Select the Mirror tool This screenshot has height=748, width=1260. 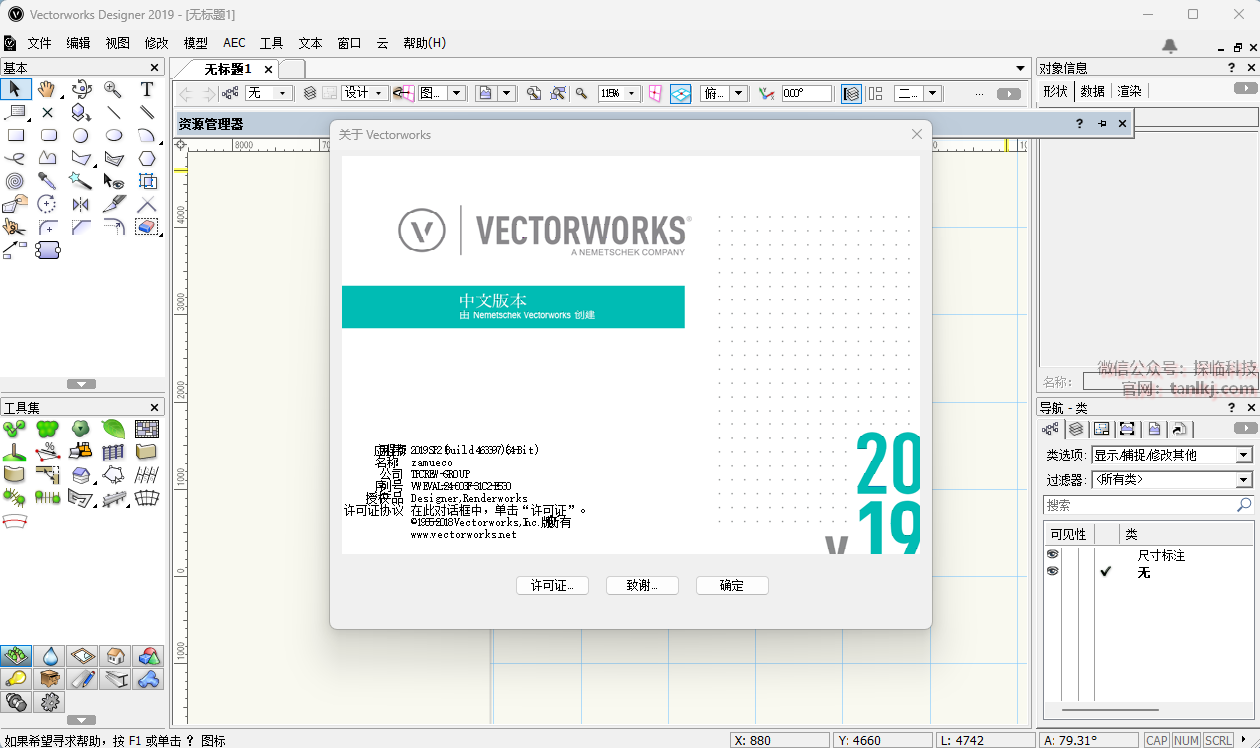(x=81, y=204)
